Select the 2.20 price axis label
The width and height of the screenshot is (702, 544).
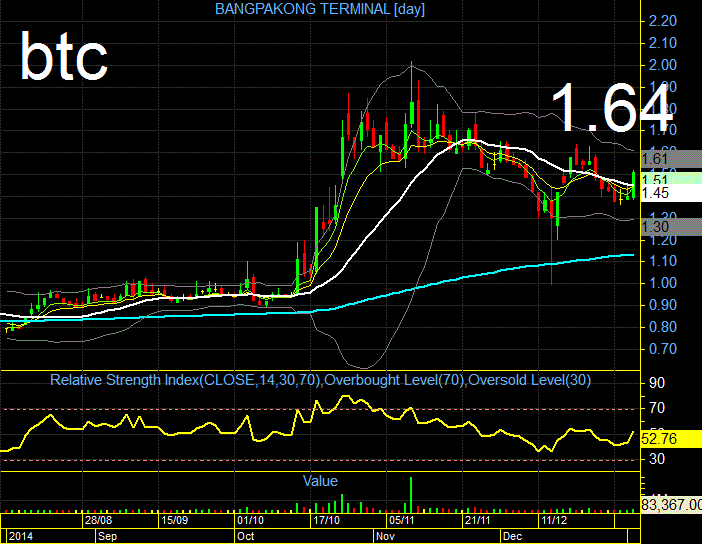pos(662,21)
